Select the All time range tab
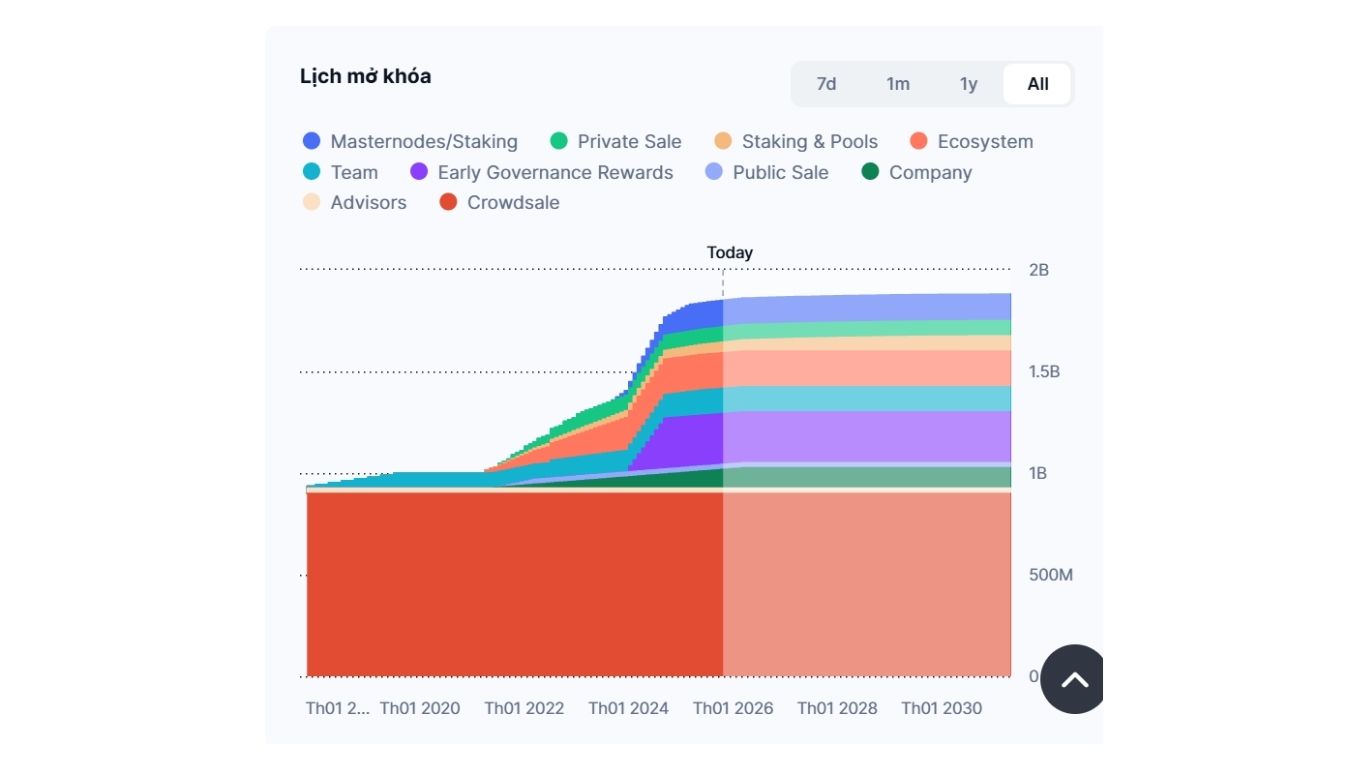The image size is (1366, 768). click(x=1038, y=84)
